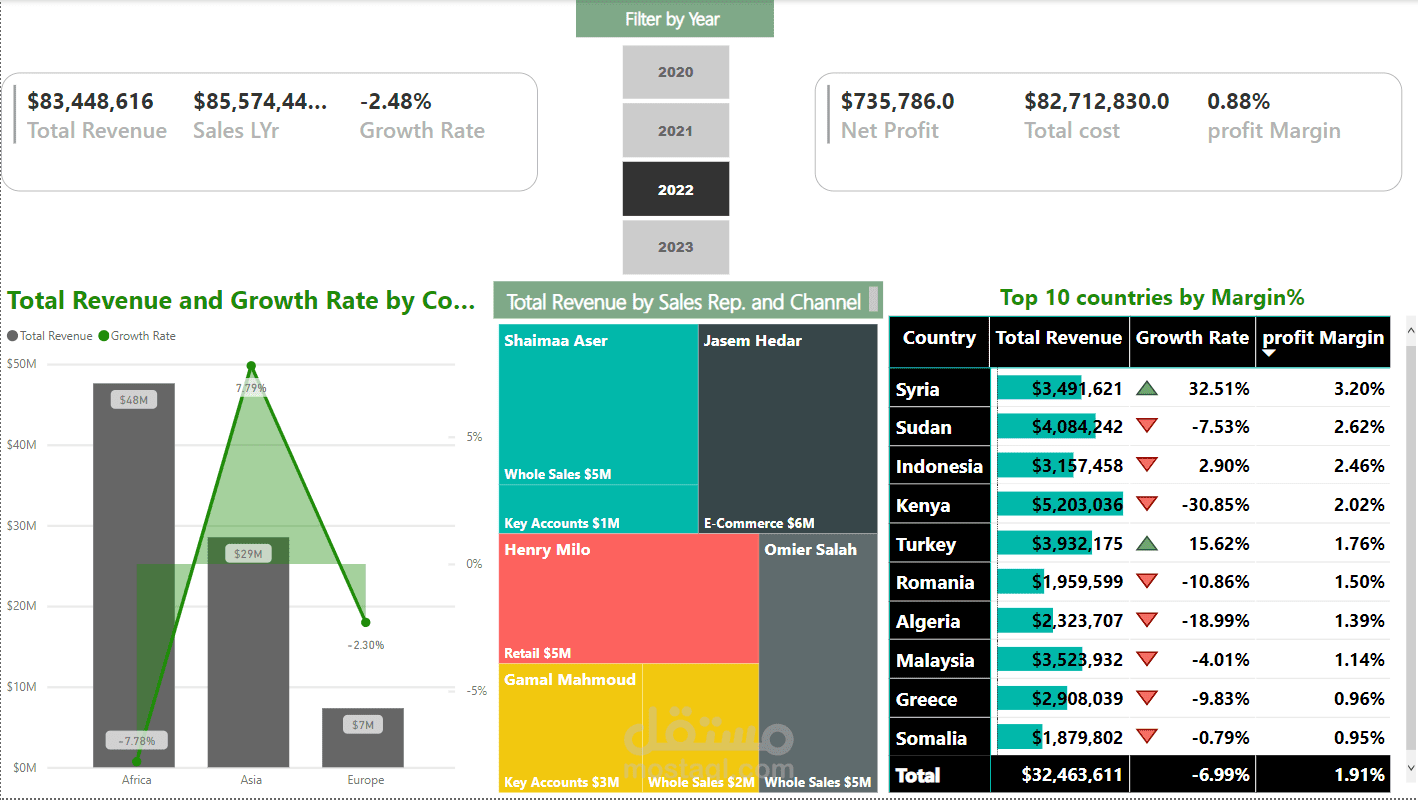Click the Sales LYr value $85,574,44...

(260, 101)
